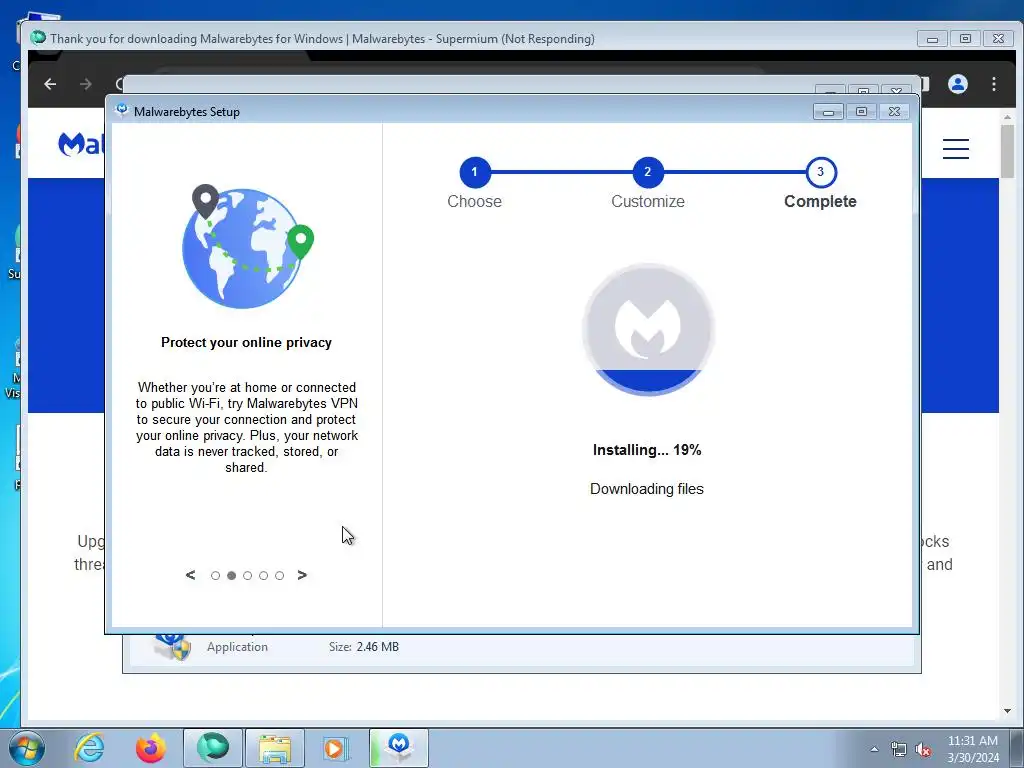Close the Malwarebytes Setup window
1024x768 pixels.
895,112
